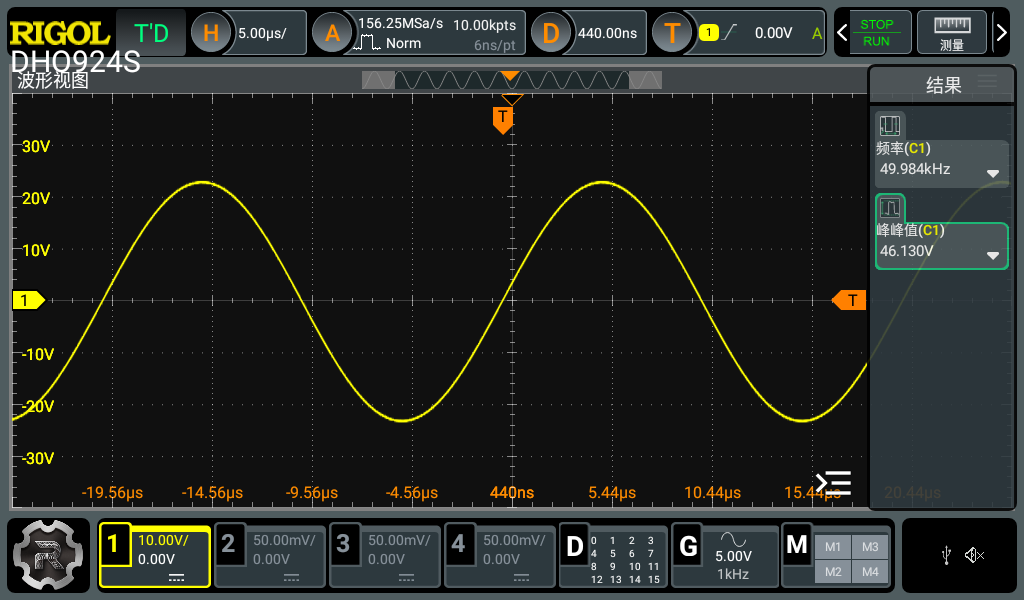Click the results panel menu icon

[987, 82]
